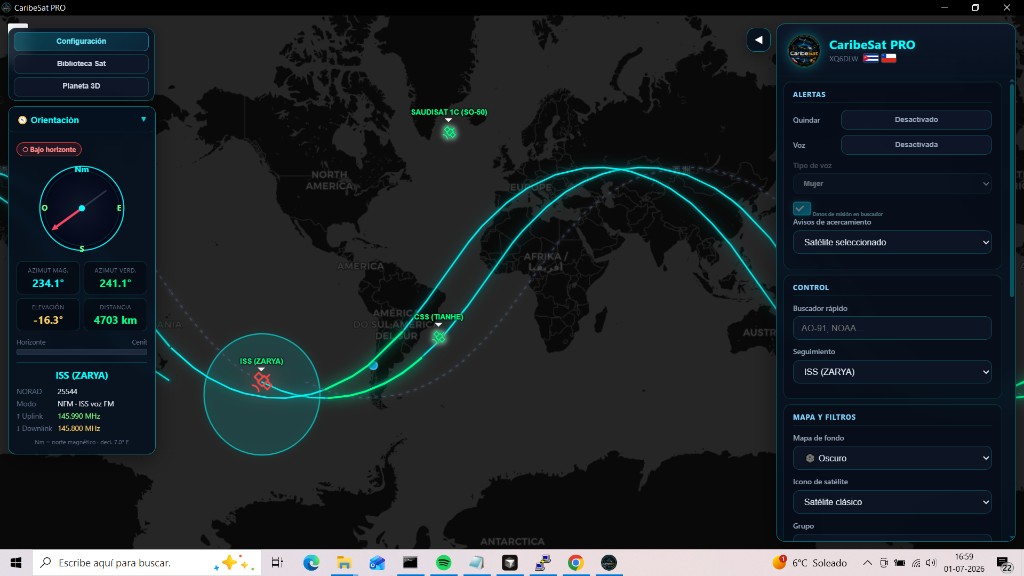
Task: Open Mapa de fondo Oscuro dropdown
Action: pos(892,458)
